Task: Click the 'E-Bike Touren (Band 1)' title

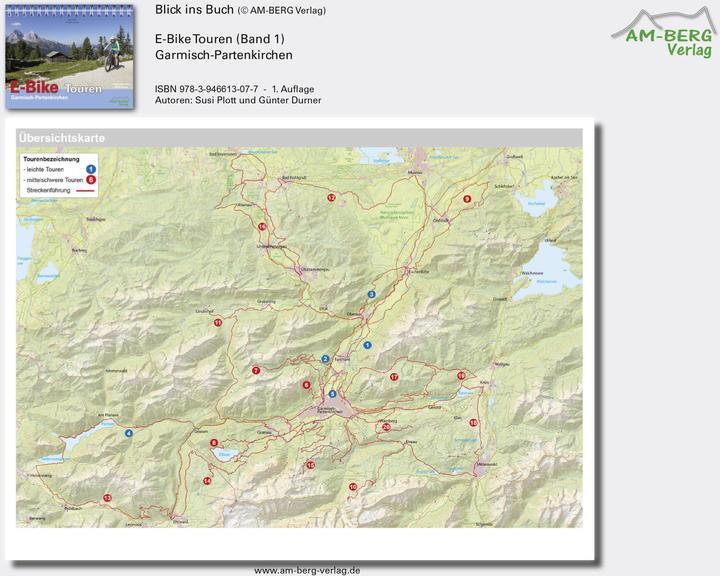Action: pos(220,39)
